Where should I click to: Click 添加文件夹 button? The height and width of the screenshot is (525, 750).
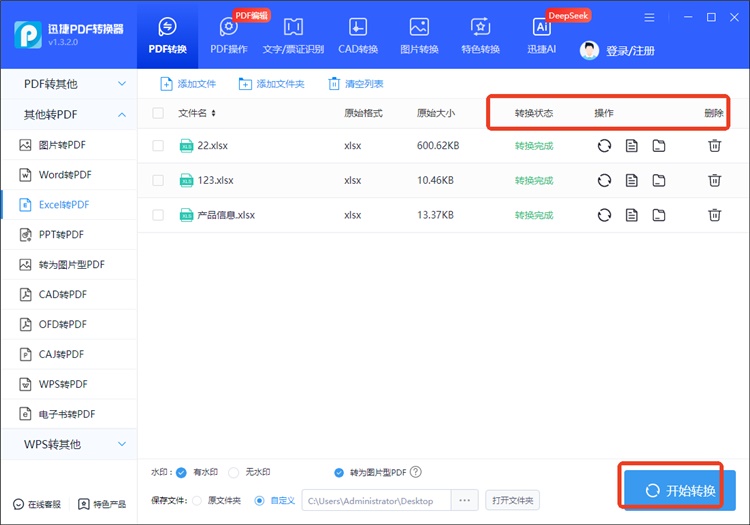tap(271, 84)
